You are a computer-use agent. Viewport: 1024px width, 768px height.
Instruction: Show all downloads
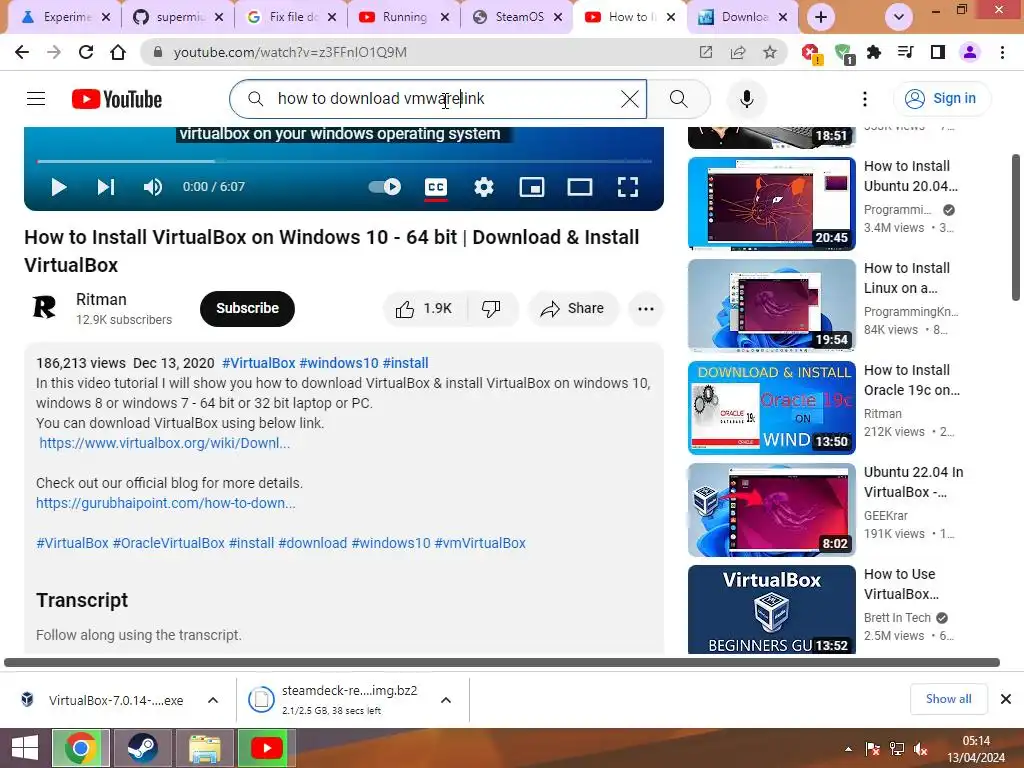(948, 699)
